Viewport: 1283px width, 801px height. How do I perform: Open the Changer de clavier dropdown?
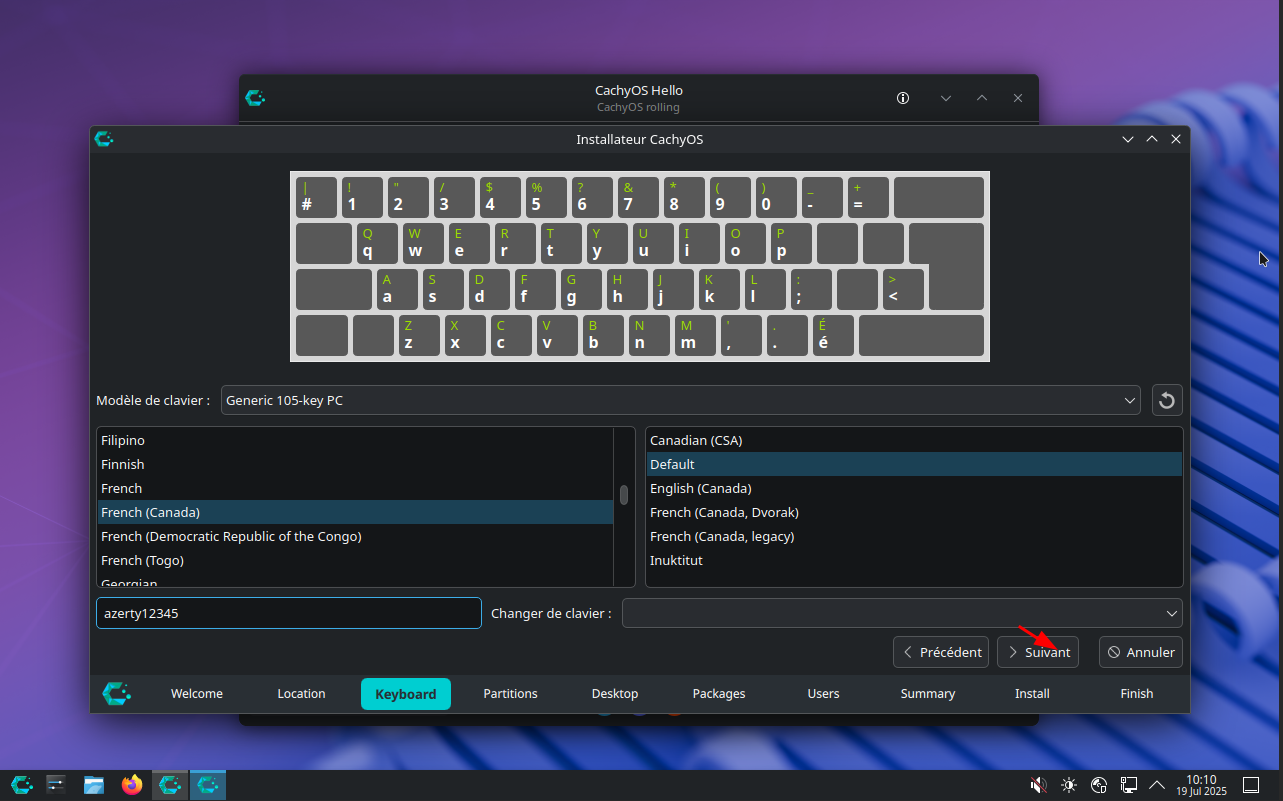[901, 613]
